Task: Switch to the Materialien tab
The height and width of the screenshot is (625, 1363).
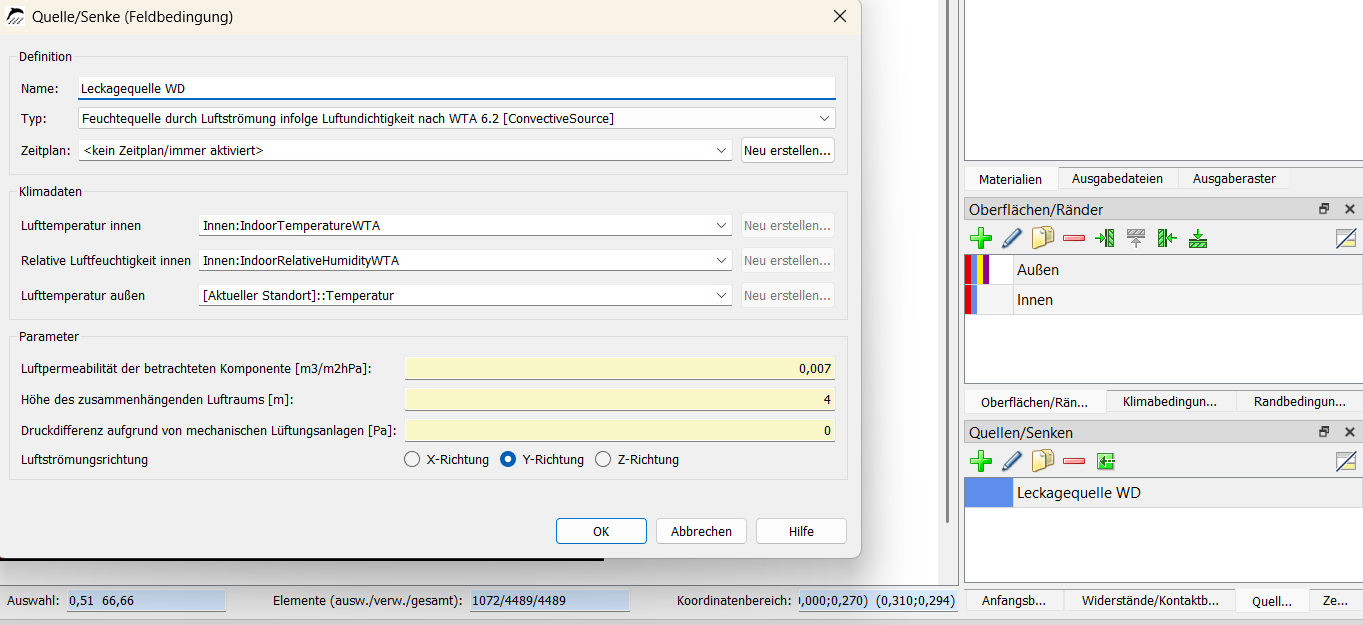Action: click(1010, 179)
